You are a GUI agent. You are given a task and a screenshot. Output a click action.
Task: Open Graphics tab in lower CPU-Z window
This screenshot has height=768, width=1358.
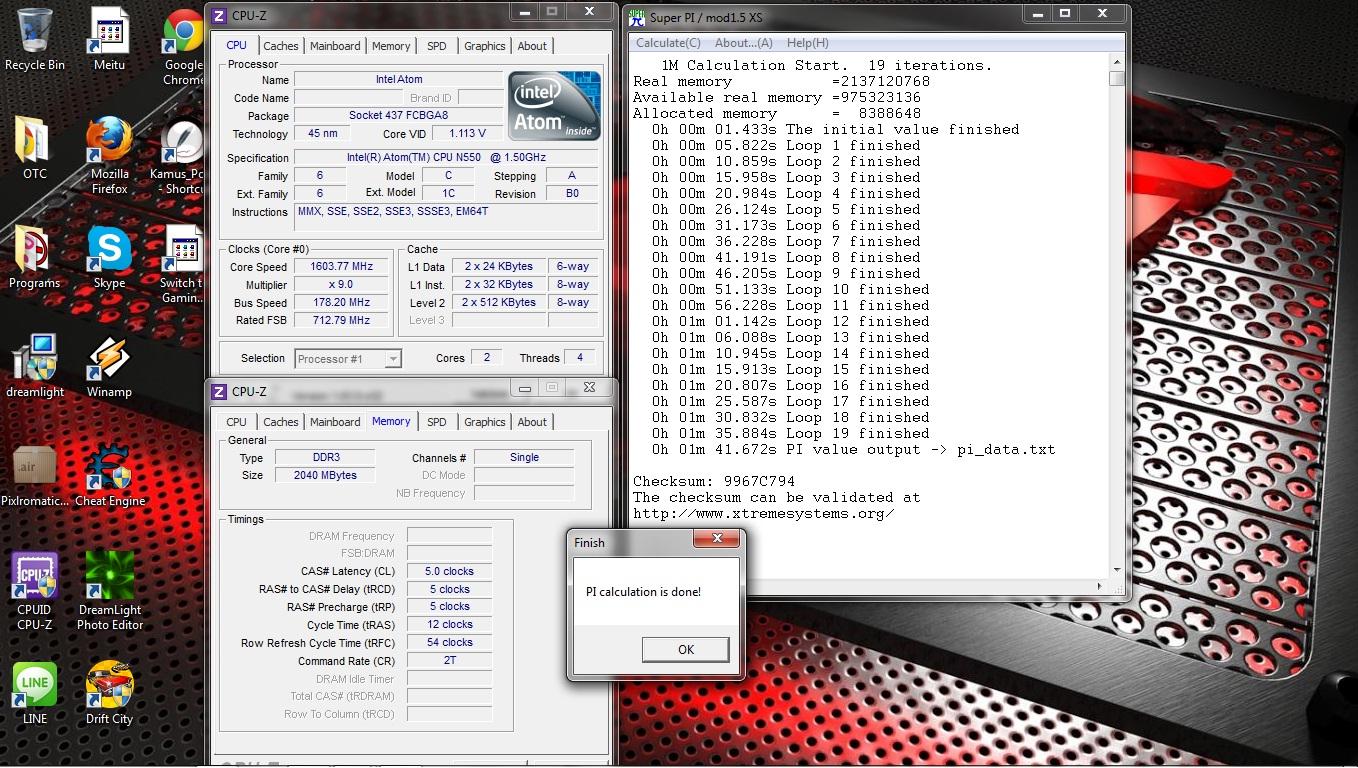pos(485,422)
